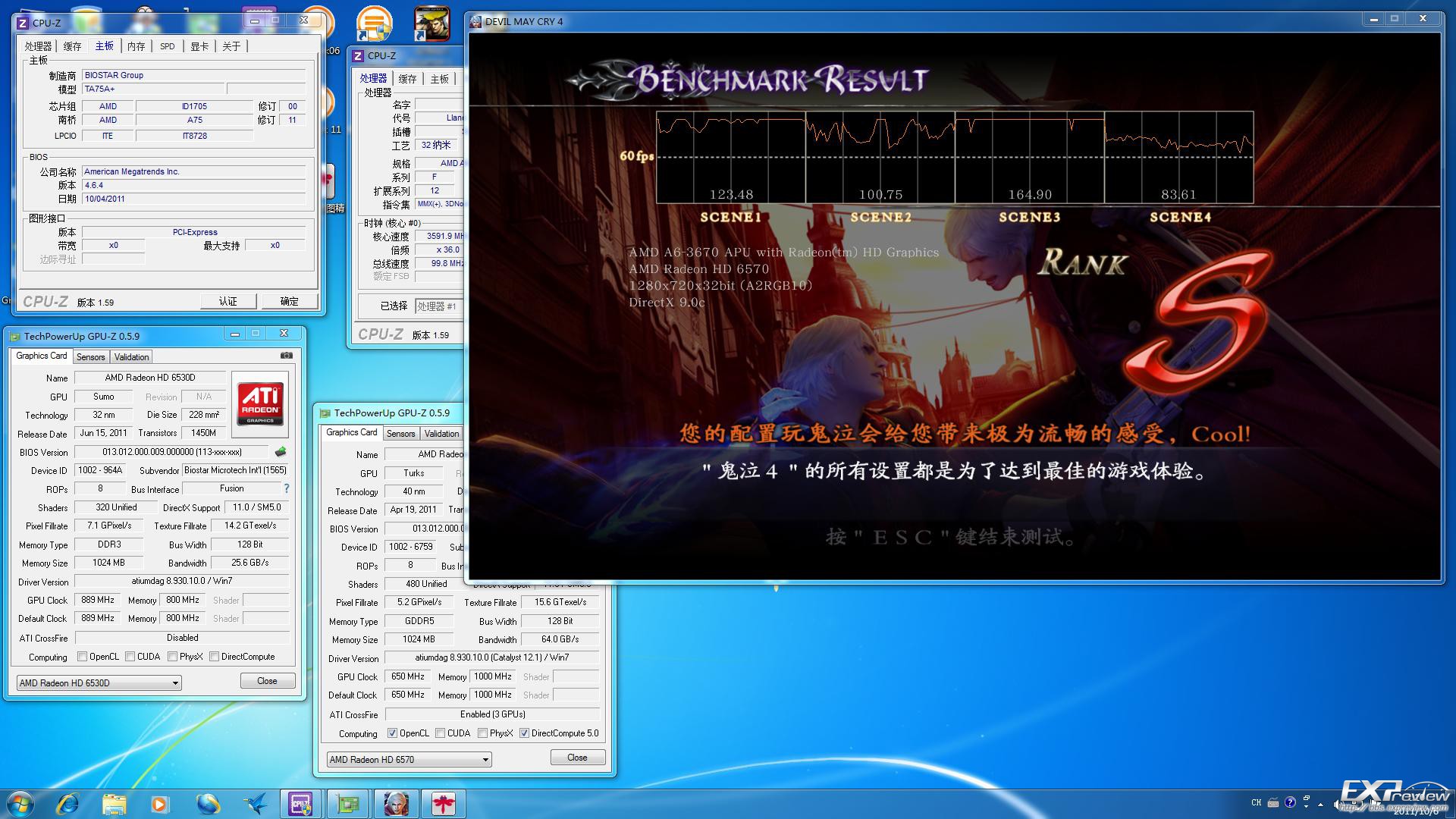The width and height of the screenshot is (1456, 819).
Task: Select 处理器 tab in second CPU-Z window
Action: pyautogui.click(x=373, y=78)
